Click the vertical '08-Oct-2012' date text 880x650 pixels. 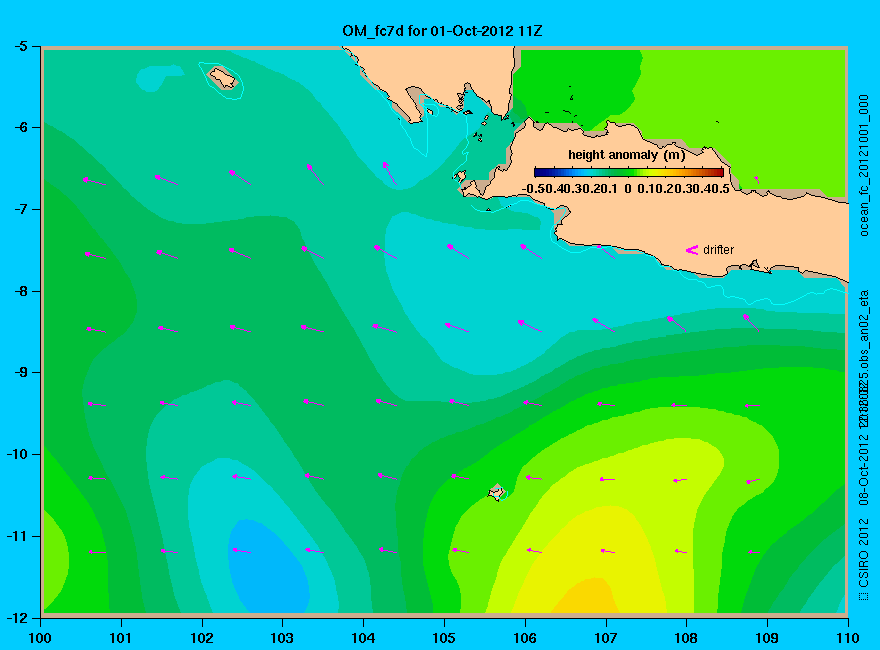coord(864,470)
